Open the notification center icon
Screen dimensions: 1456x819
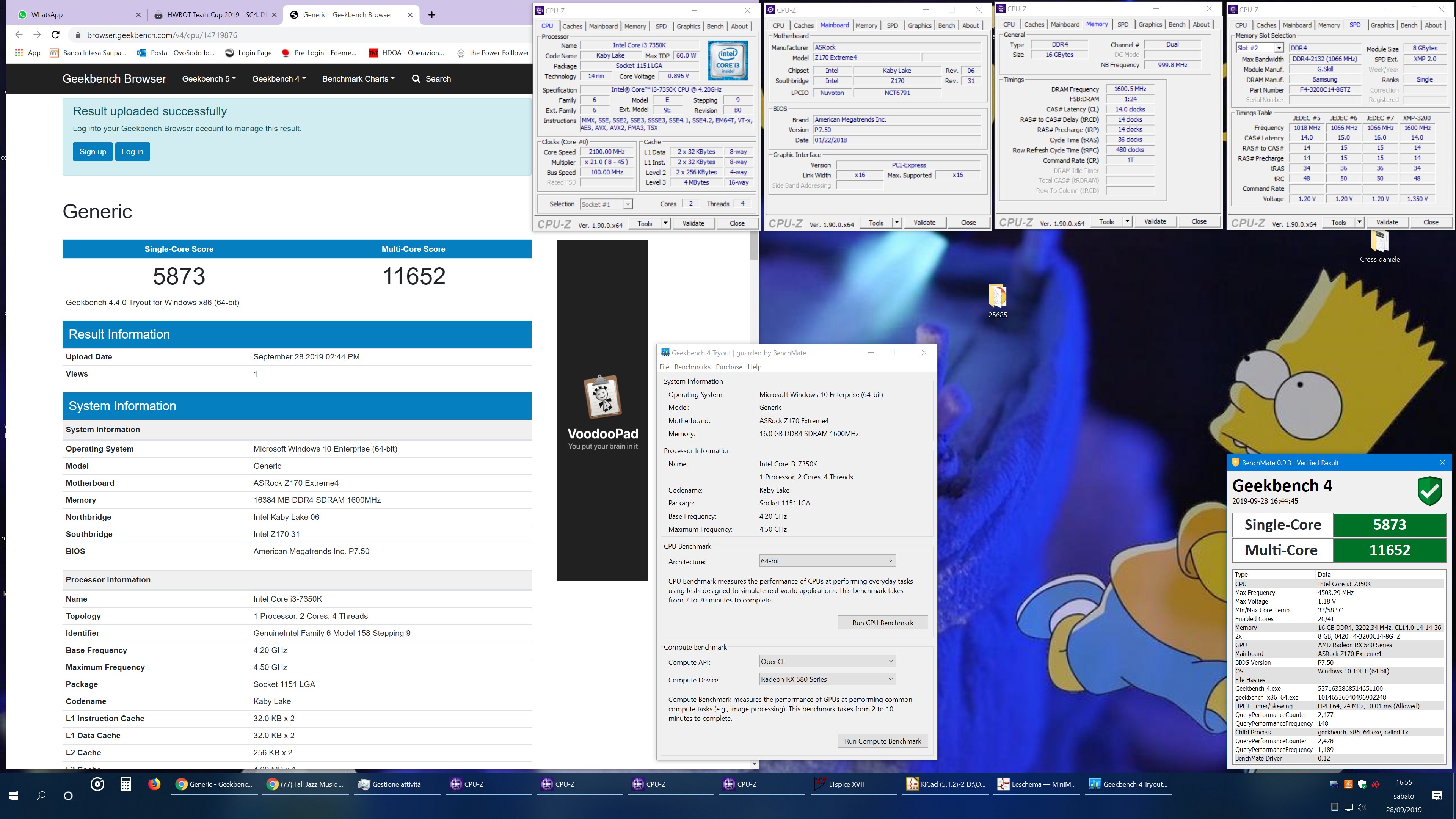click(1437, 795)
